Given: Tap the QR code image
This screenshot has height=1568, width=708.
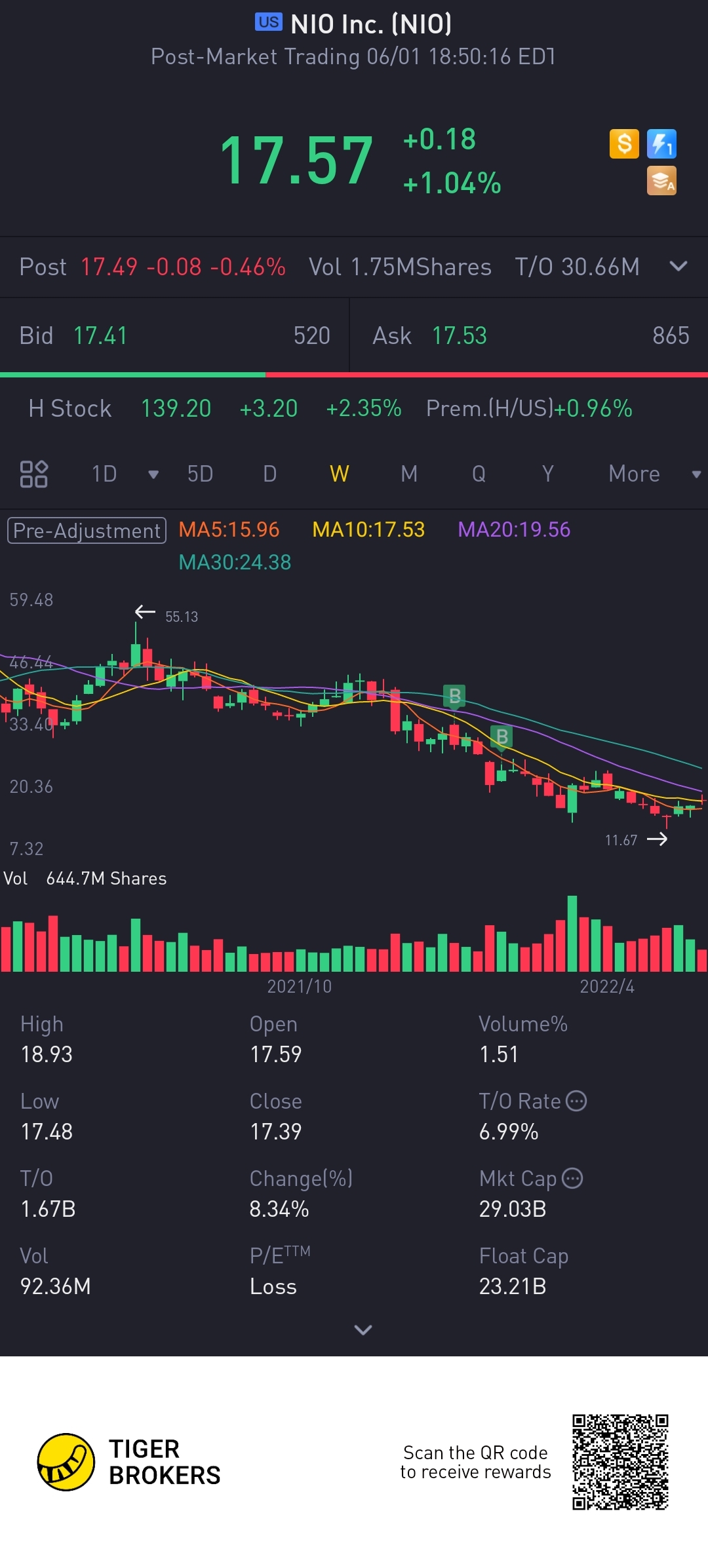Looking at the screenshot, I should [x=620, y=1462].
